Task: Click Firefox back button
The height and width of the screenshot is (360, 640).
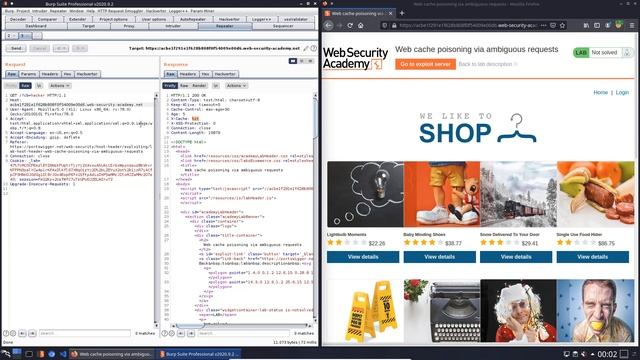Action: tap(329, 25)
